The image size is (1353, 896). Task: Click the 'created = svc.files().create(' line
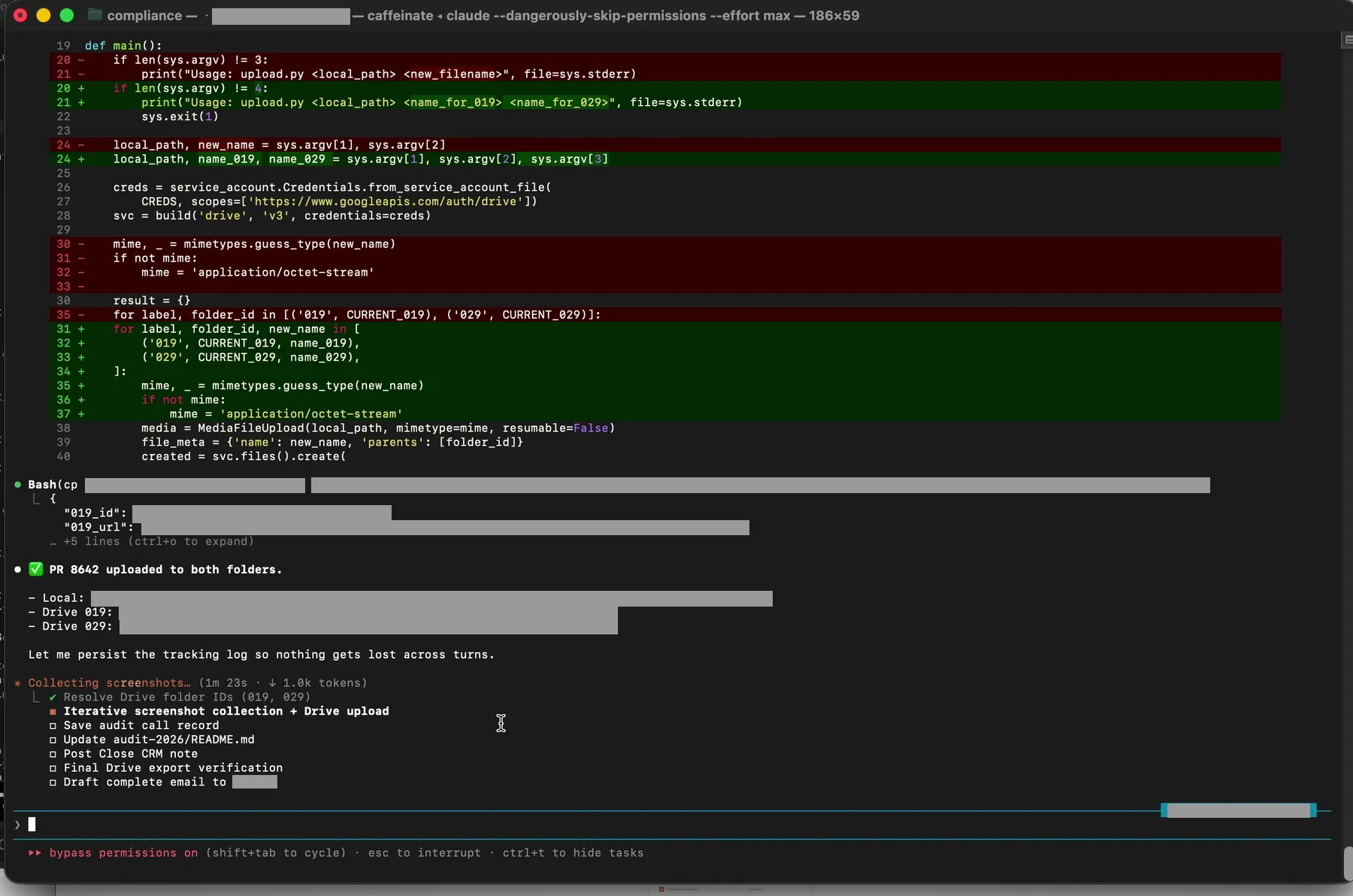click(244, 456)
